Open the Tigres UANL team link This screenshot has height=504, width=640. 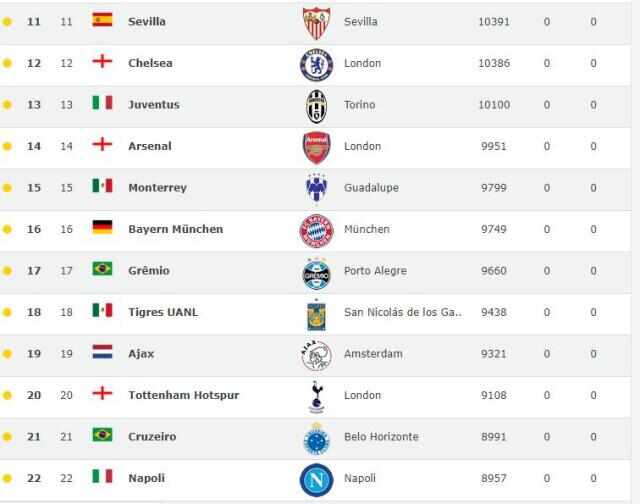pyautogui.click(x=163, y=312)
